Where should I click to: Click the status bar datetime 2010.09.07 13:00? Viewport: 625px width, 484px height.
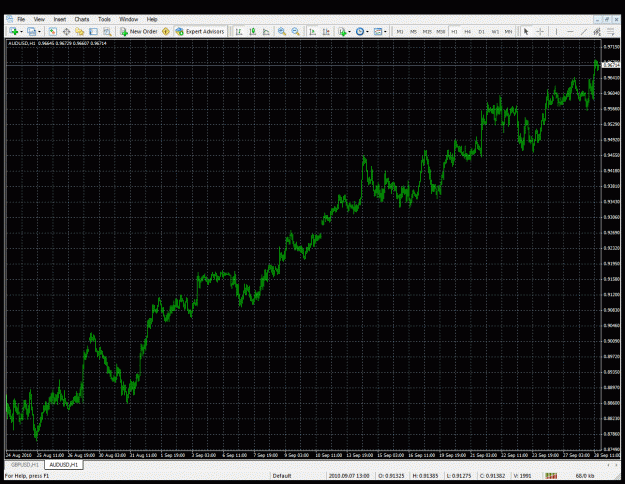pos(349,476)
